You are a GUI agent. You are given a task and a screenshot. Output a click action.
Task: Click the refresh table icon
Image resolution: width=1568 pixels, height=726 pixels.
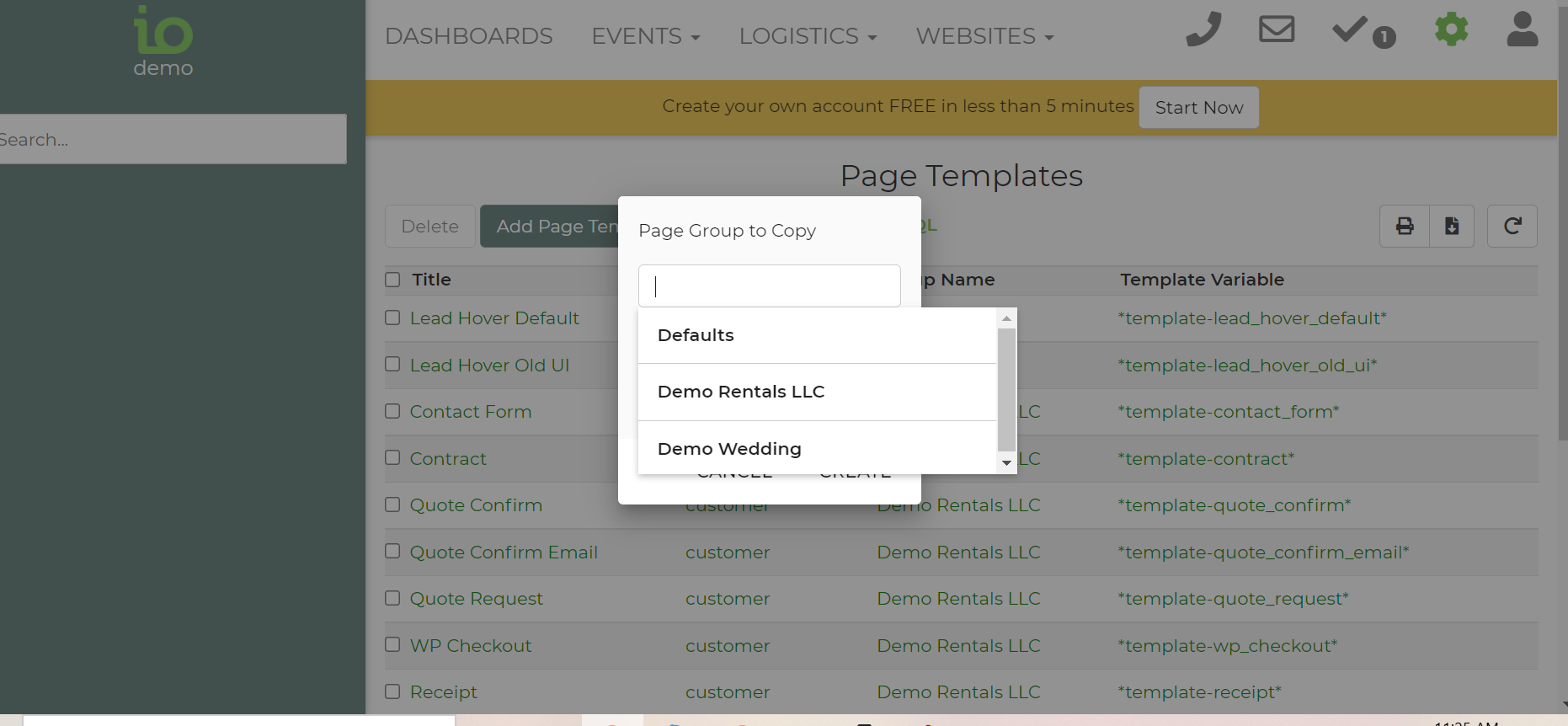pos(1512,226)
